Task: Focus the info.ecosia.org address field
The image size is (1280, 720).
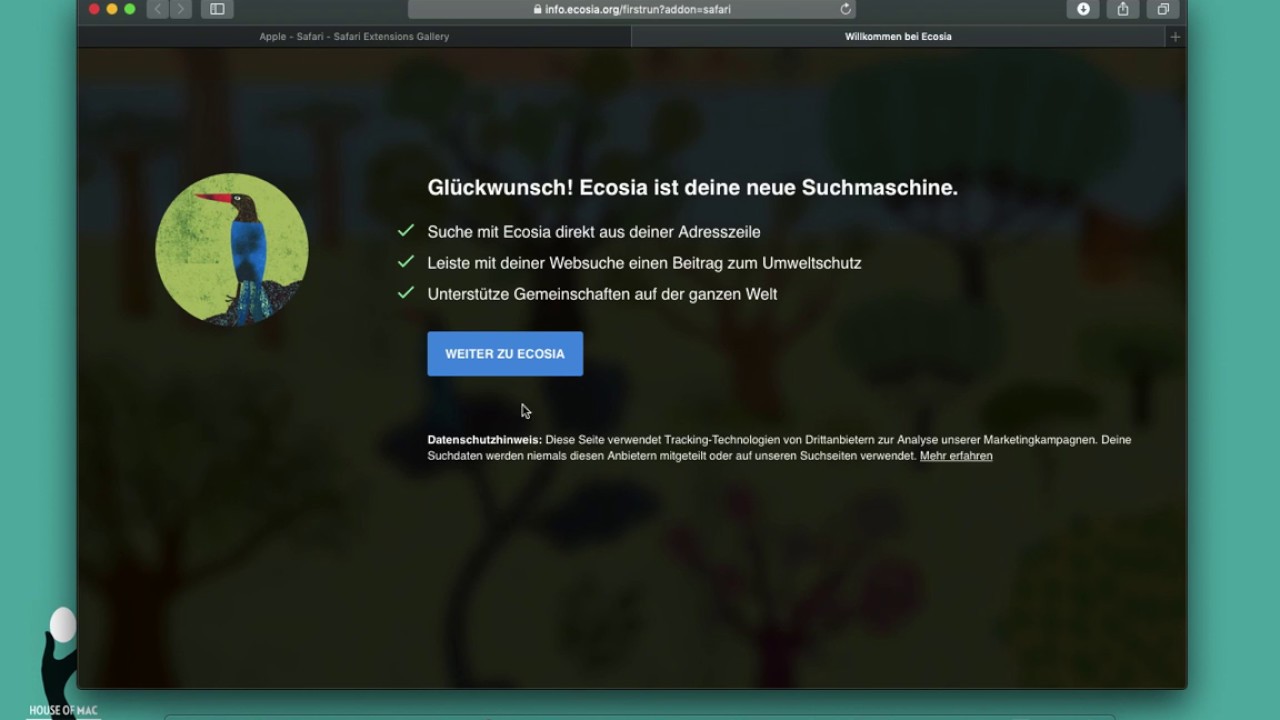Action: (632, 9)
